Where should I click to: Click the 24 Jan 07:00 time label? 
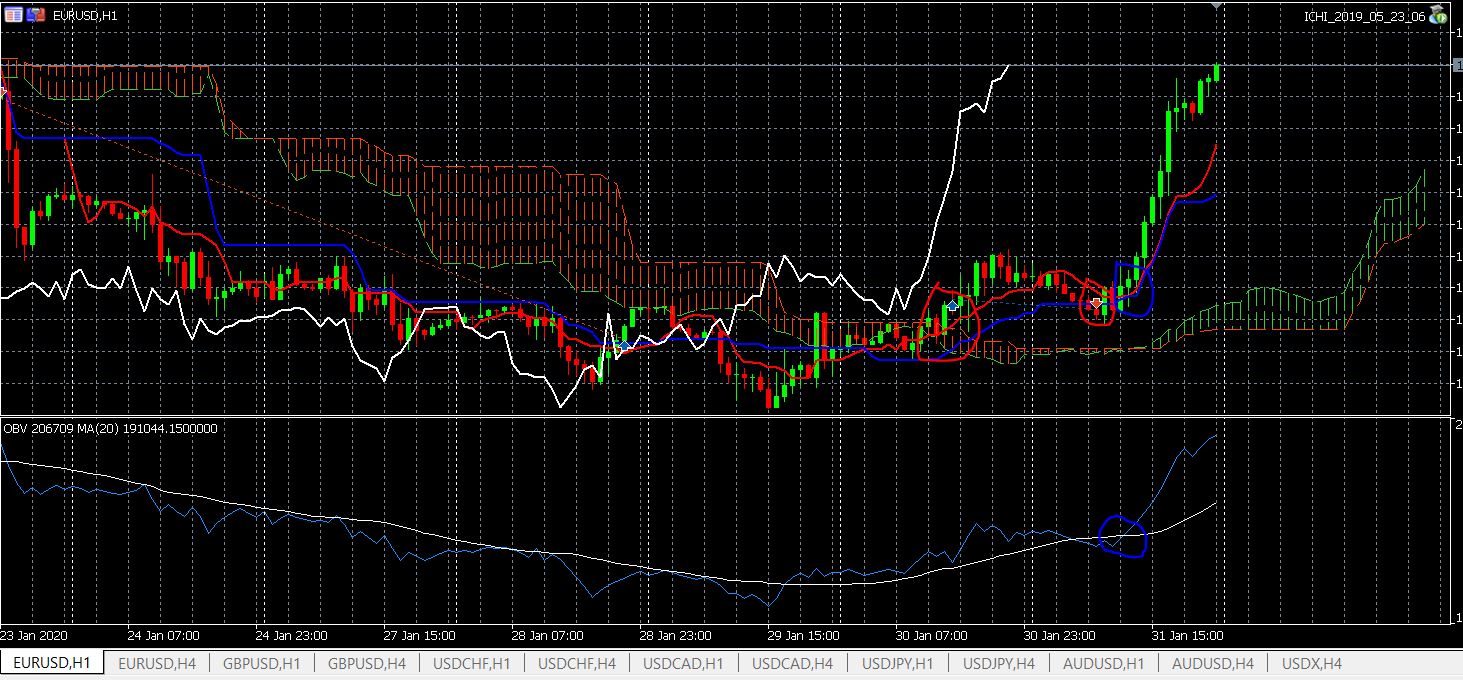164,635
